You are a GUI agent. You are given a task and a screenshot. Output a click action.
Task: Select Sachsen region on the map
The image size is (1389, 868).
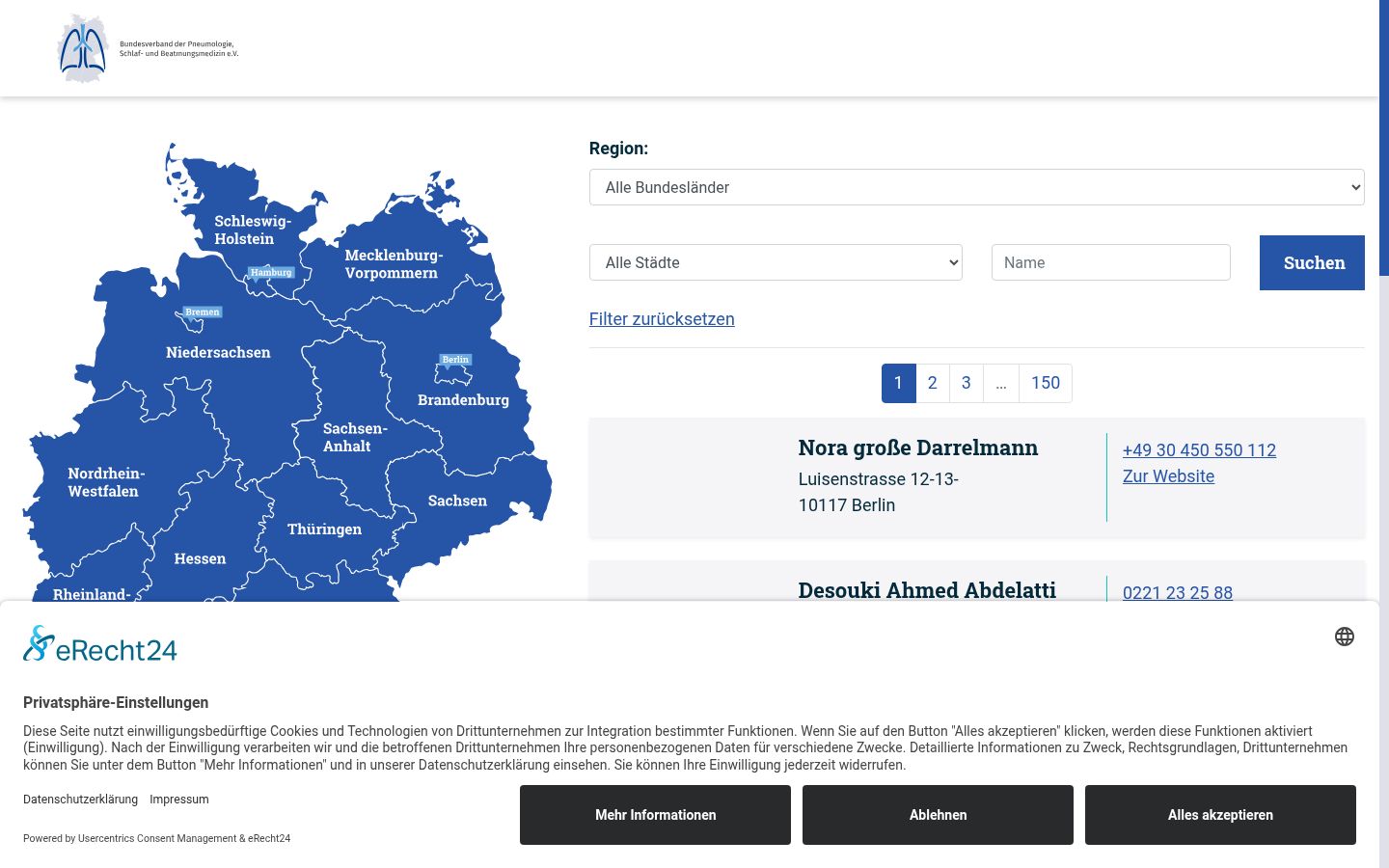pos(457,502)
